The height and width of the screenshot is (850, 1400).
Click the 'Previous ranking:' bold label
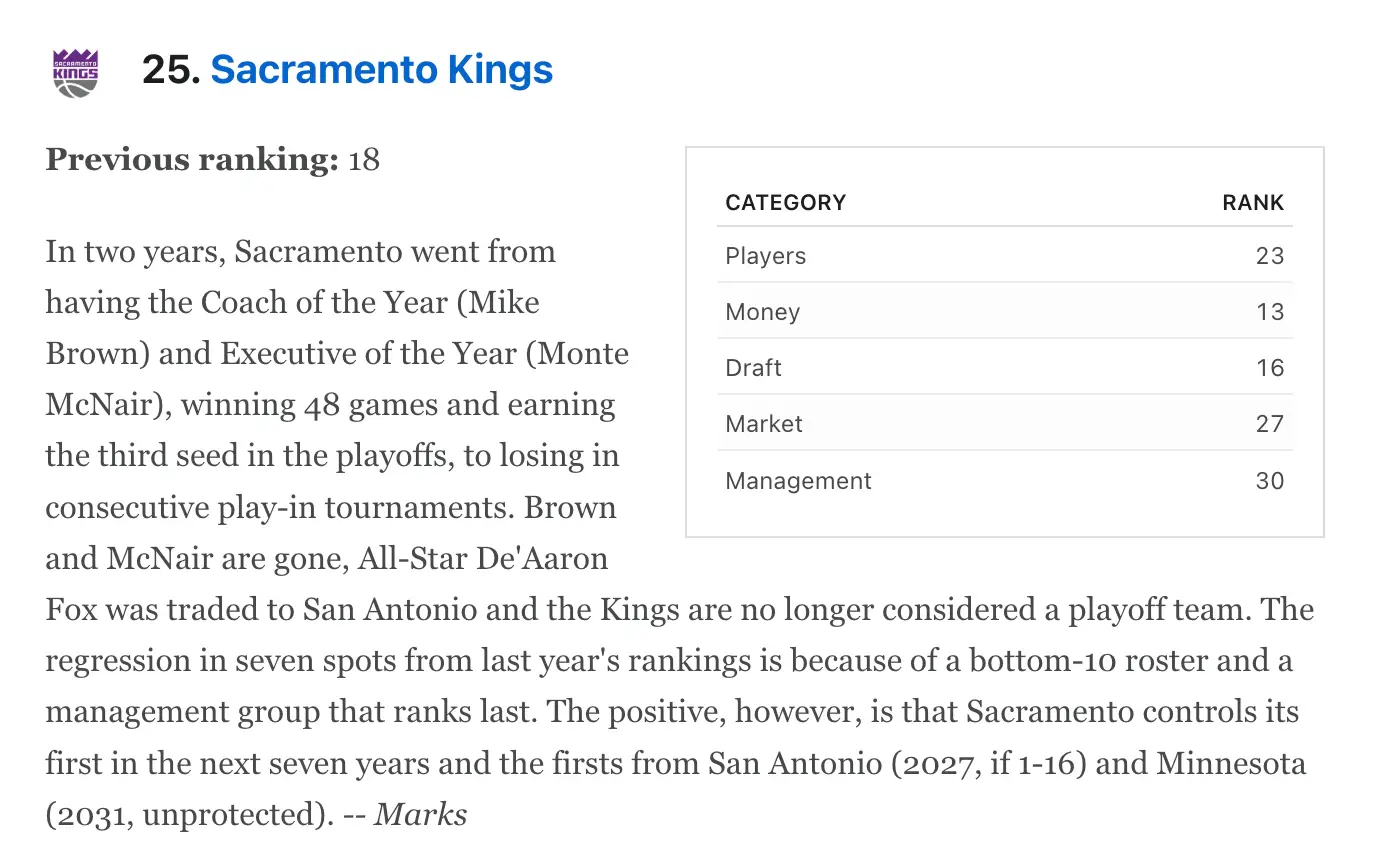pos(192,160)
